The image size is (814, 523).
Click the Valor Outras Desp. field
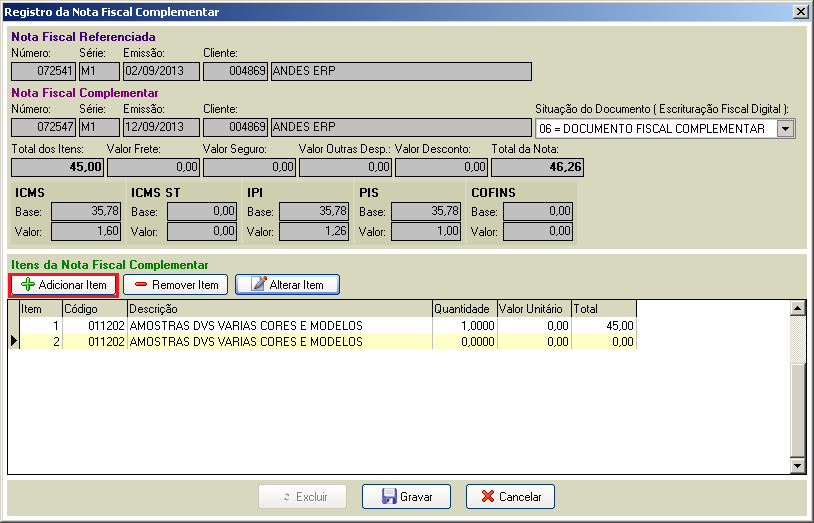pyautogui.click(x=345, y=167)
